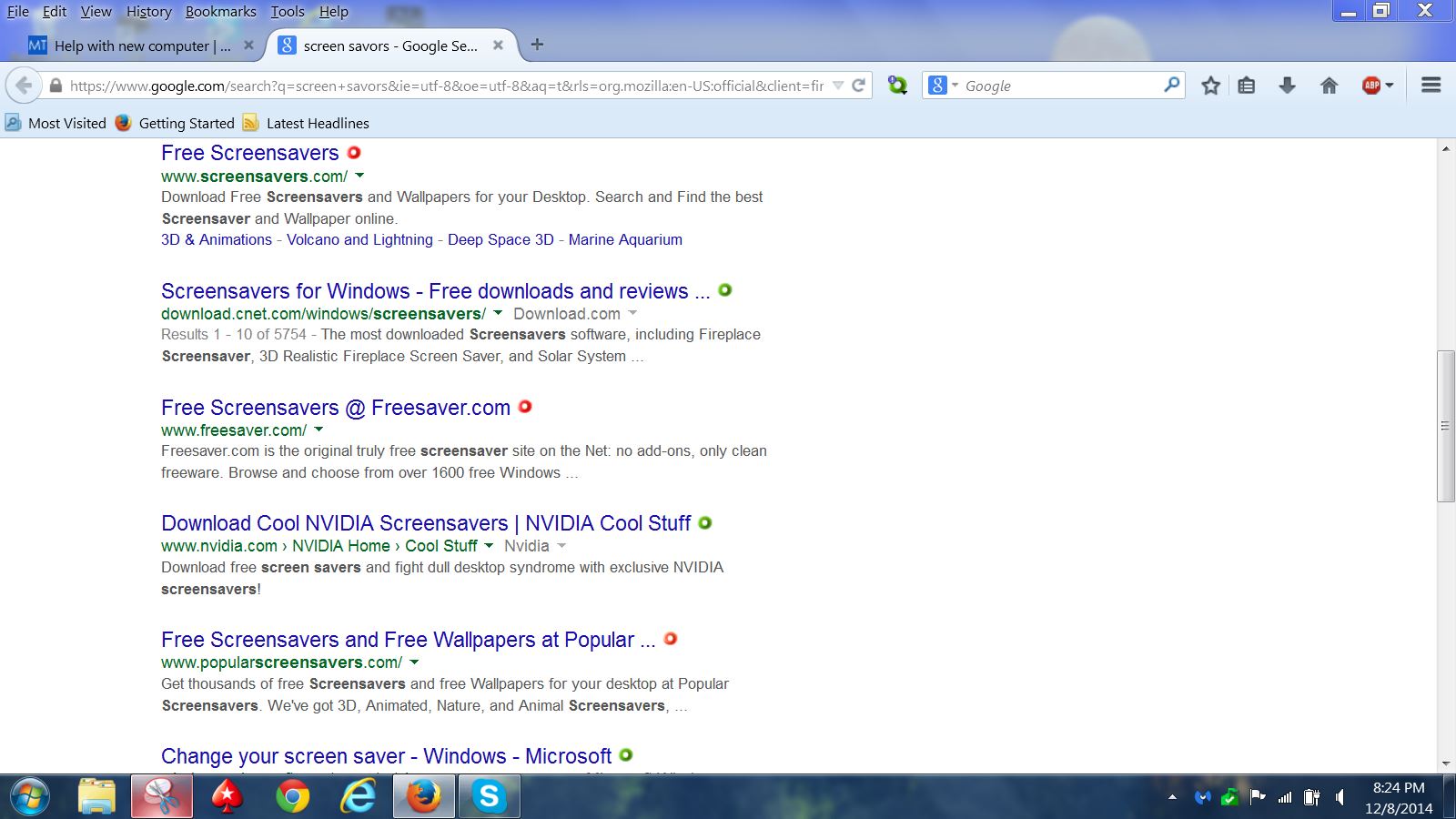The image size is (1456, 819).
Task: Click the green rating icon beside NVIDIA result
Action: [705, 523]
